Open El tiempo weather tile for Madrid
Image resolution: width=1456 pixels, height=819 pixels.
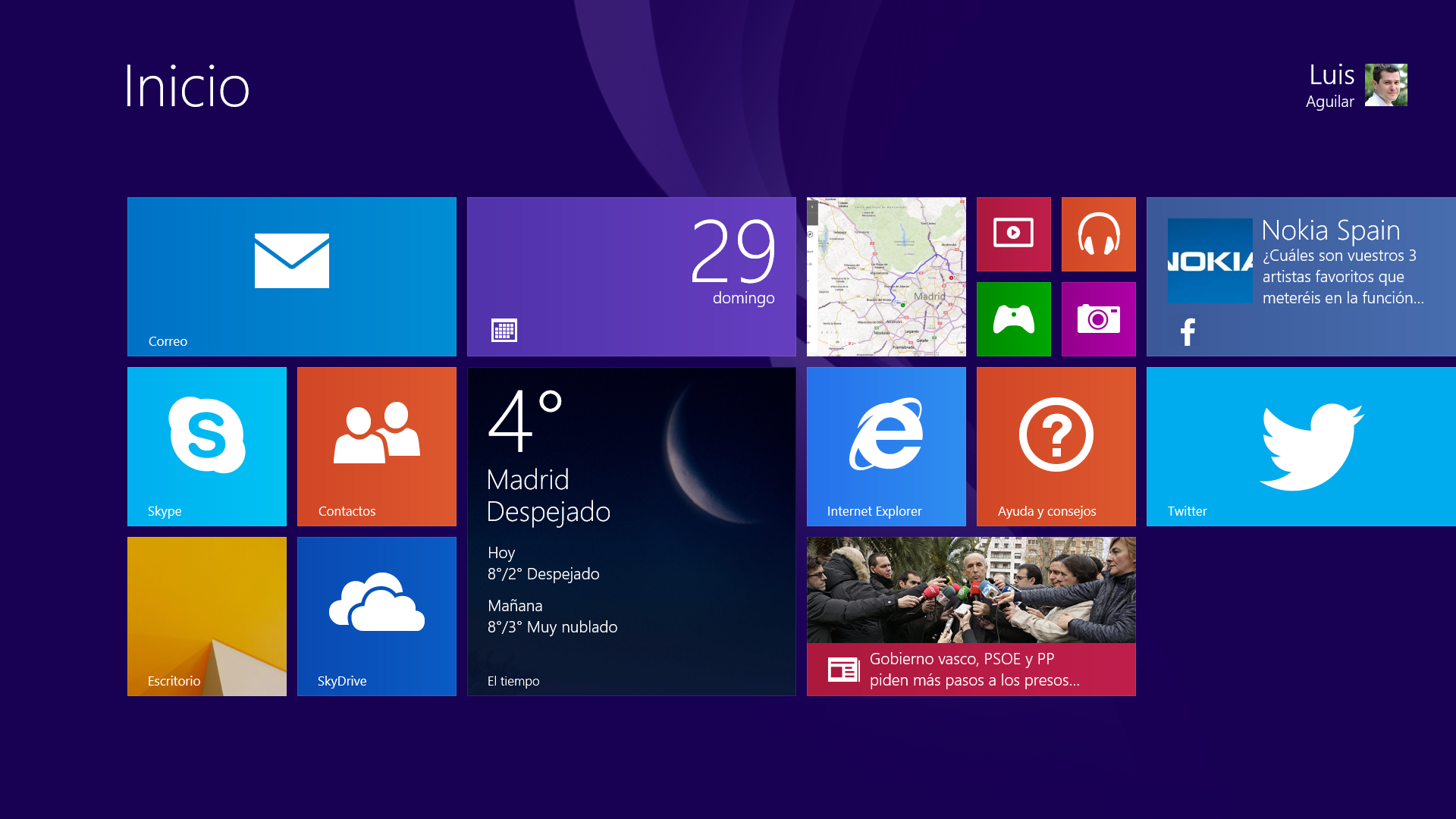pyautogui.click(x=632, y=531)
